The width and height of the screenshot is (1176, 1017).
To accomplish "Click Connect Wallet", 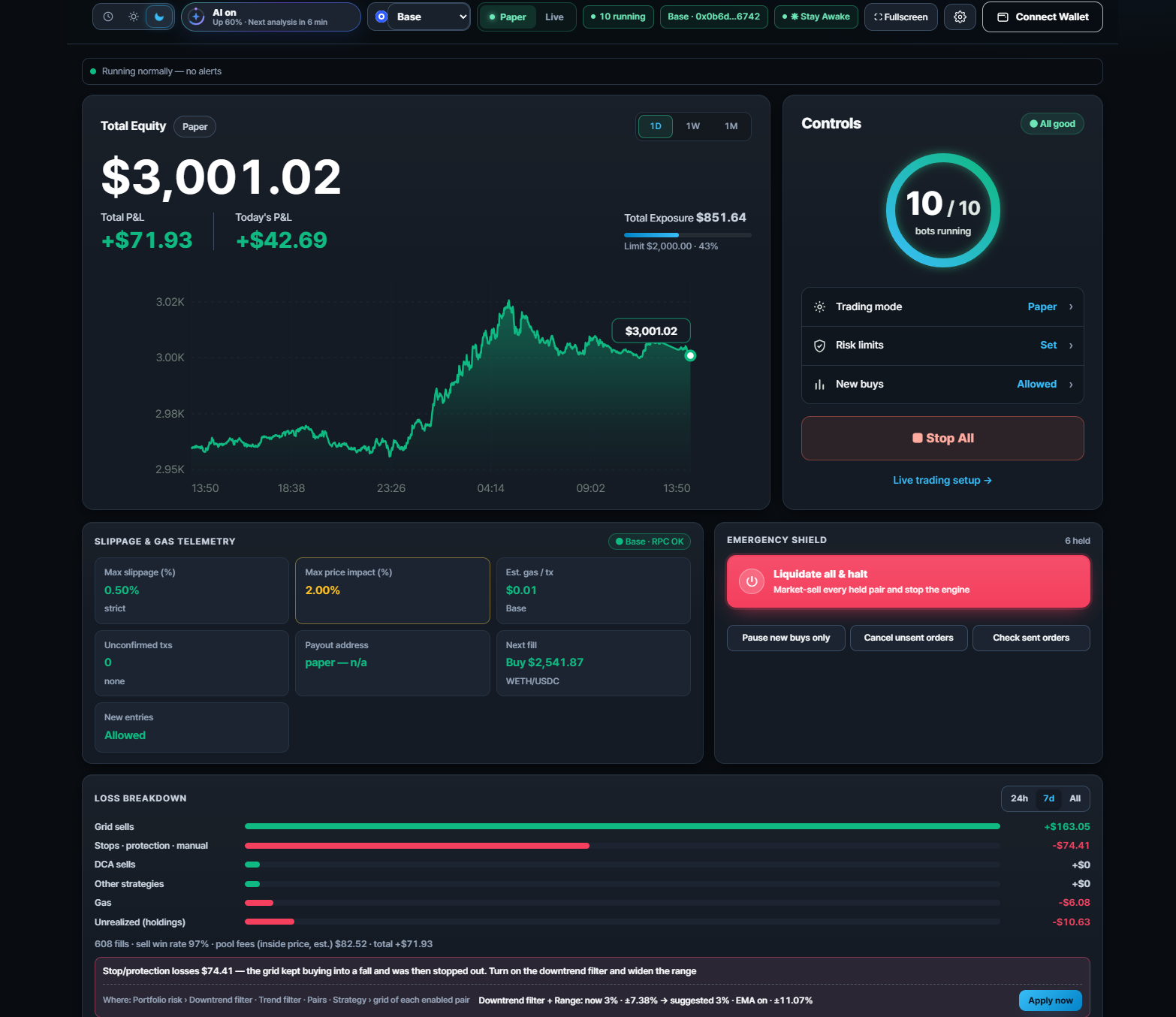I will (1042, 17).
